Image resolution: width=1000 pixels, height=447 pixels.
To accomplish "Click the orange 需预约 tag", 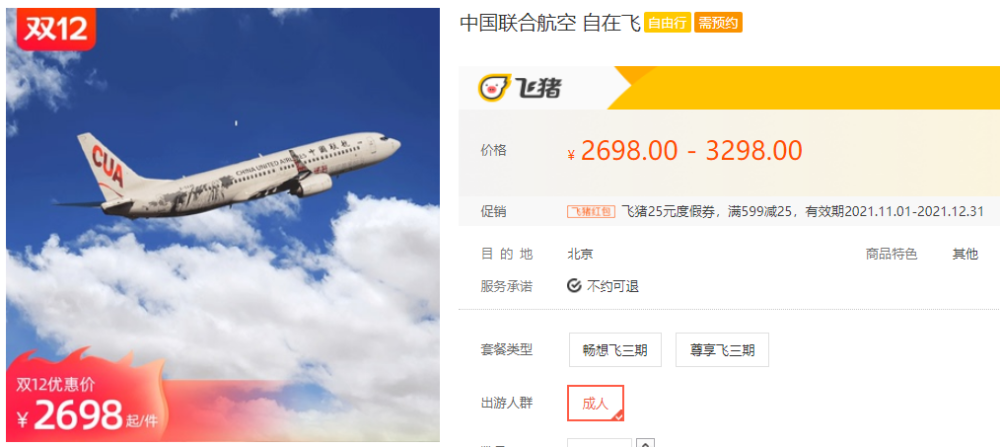I will pos(718,23).
